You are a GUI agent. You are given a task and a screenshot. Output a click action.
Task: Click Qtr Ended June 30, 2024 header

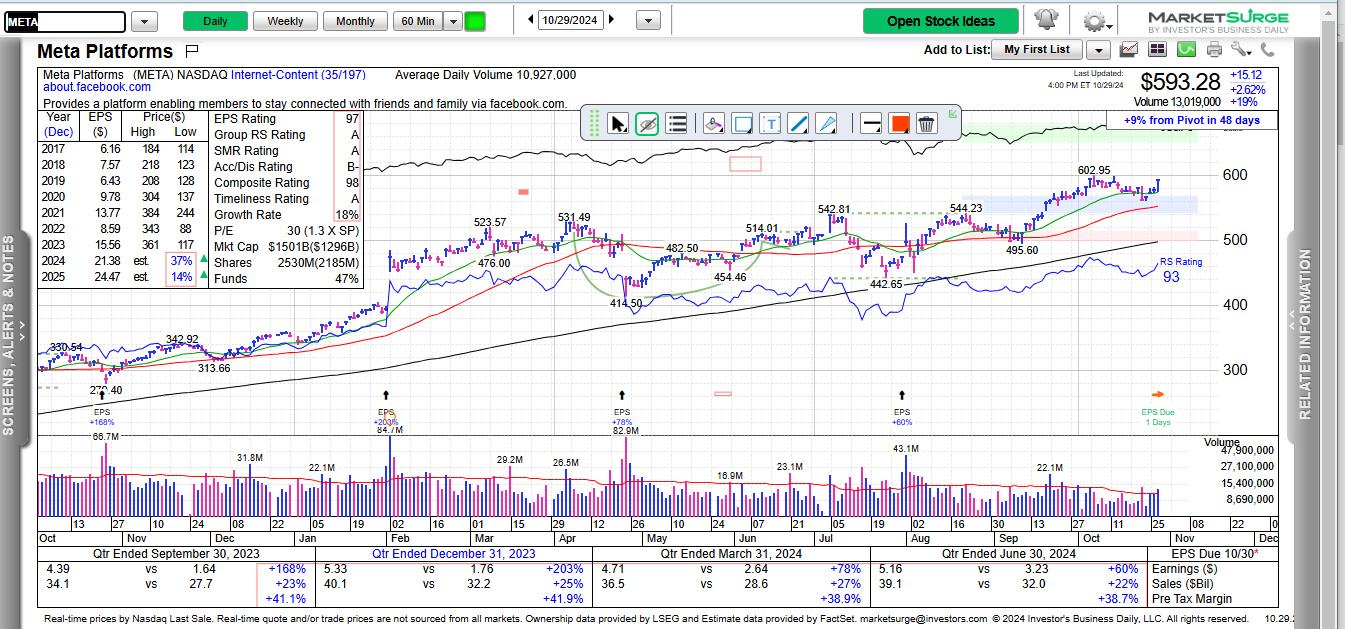(1010, 553)
